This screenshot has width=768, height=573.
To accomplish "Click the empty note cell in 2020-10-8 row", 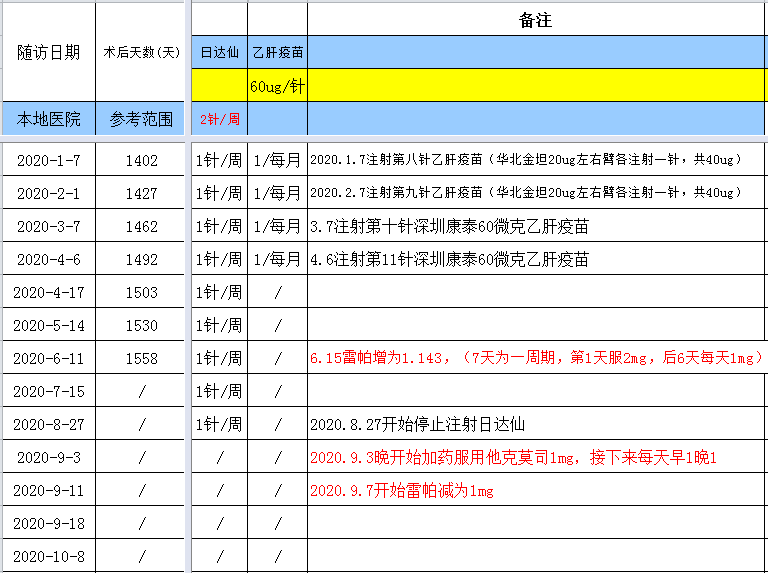I will 536,556.
